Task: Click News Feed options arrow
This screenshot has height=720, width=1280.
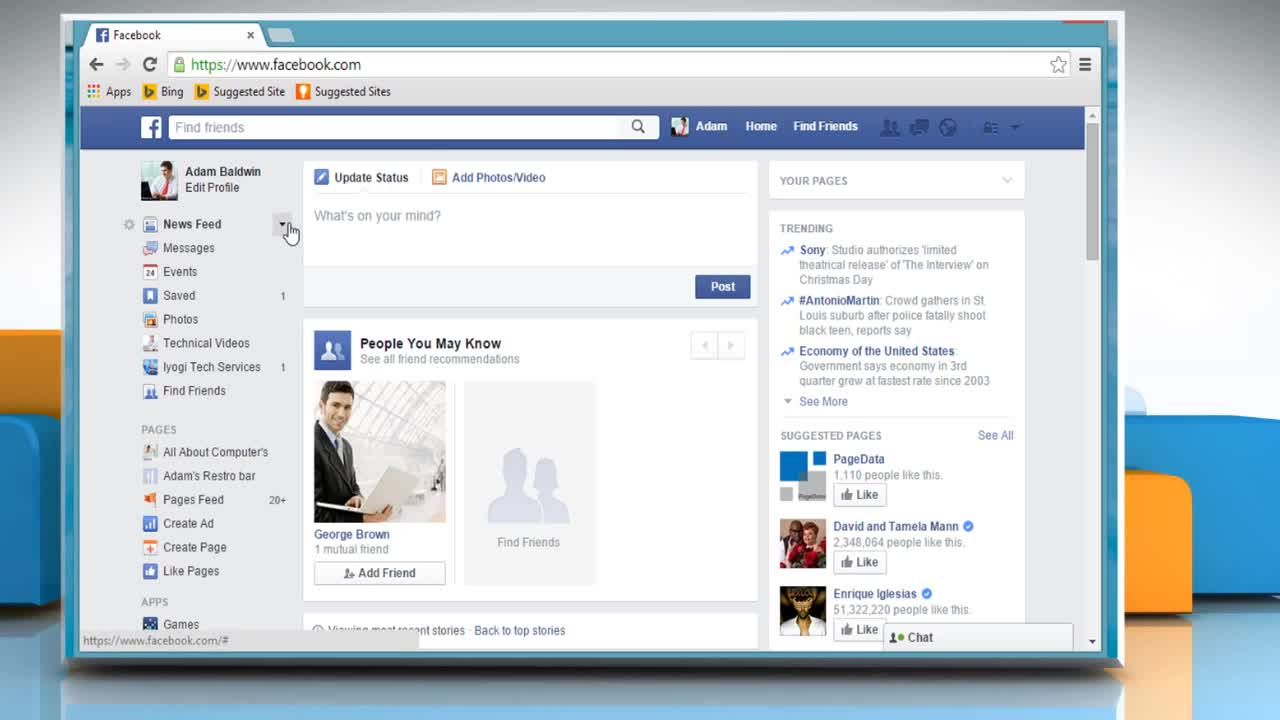Action: point(283,224)
